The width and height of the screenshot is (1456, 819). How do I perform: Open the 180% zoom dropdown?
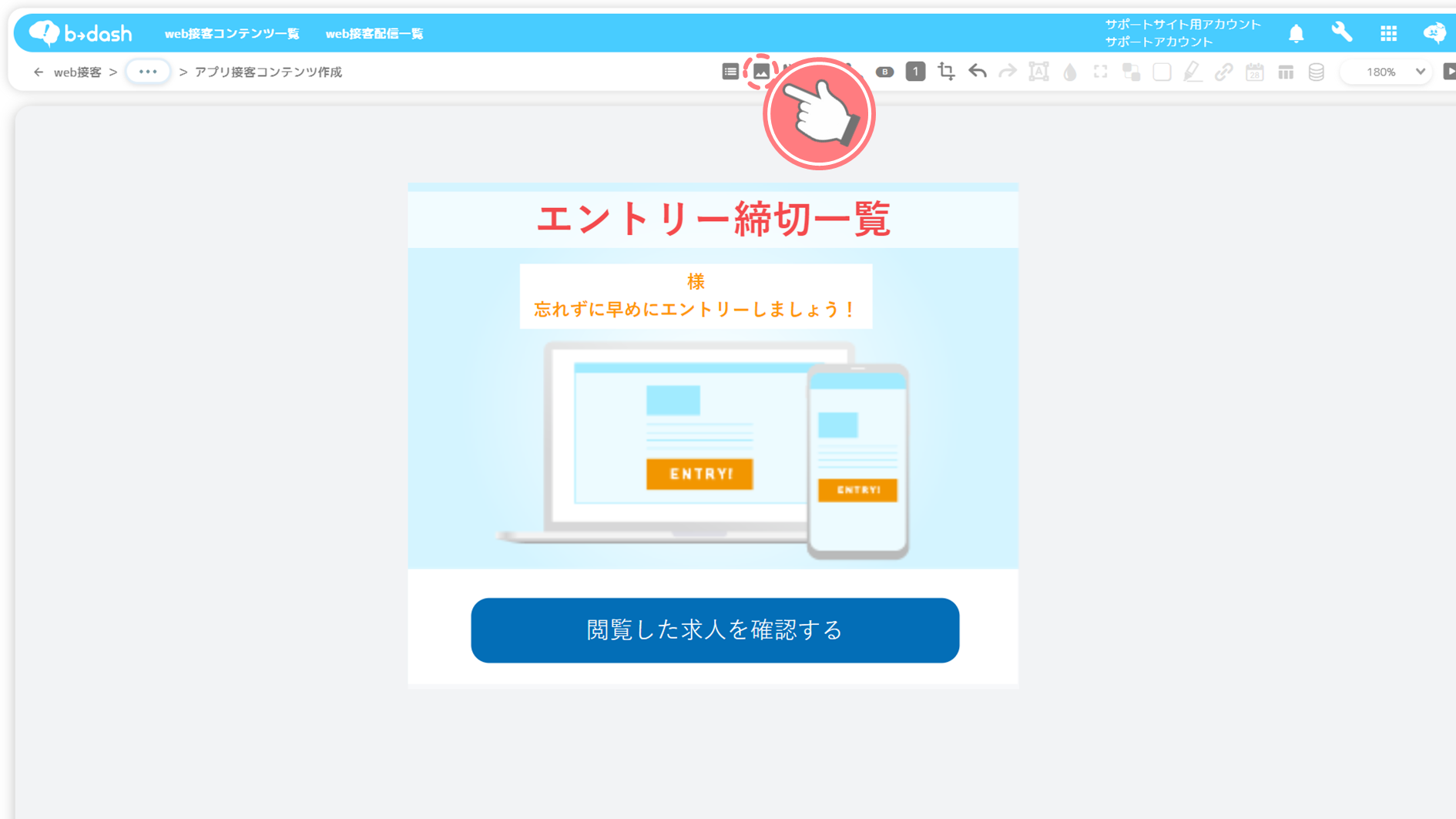pos(1387,72)
